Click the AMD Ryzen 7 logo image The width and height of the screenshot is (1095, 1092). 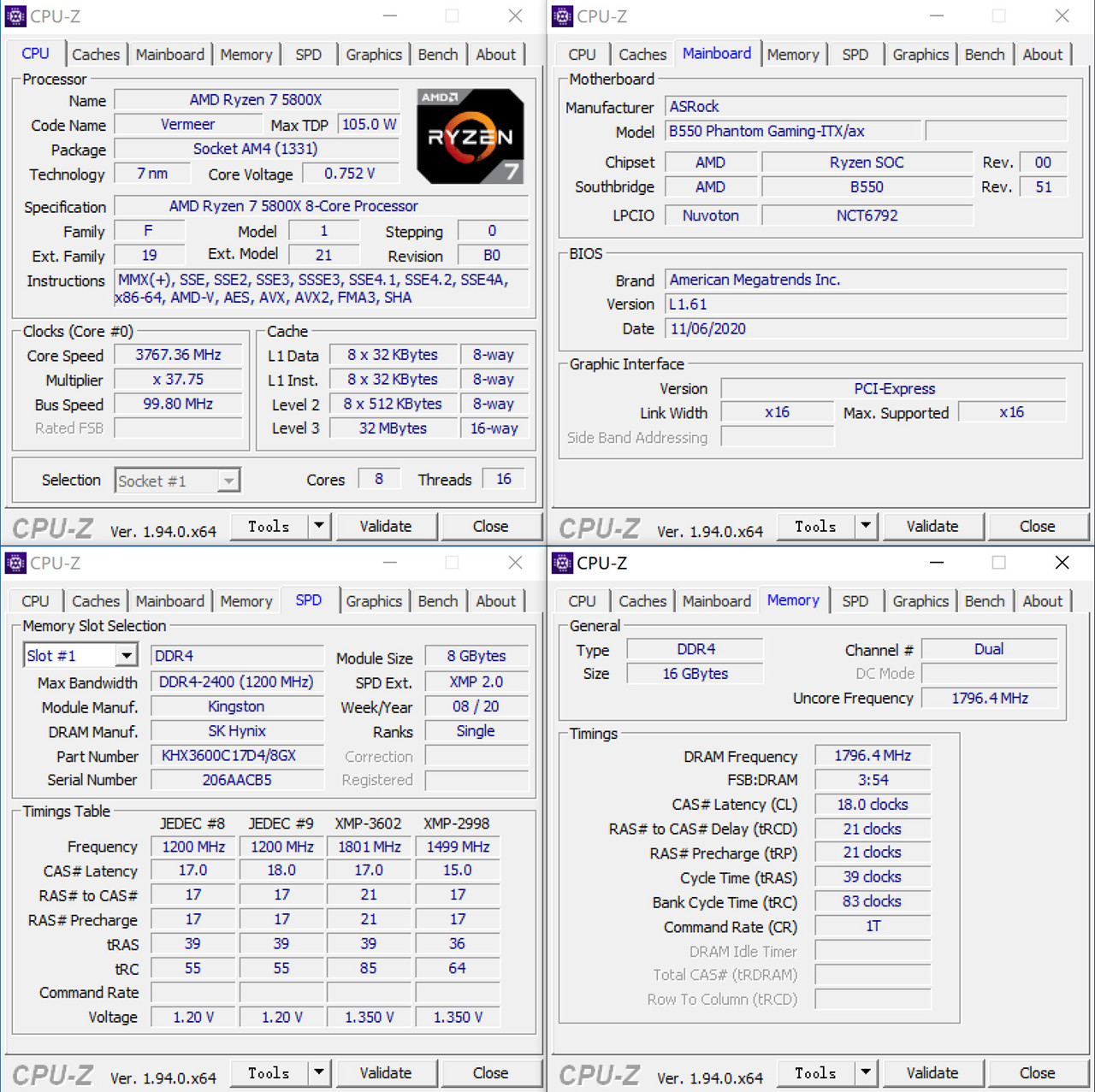click(x=471, y=136)
